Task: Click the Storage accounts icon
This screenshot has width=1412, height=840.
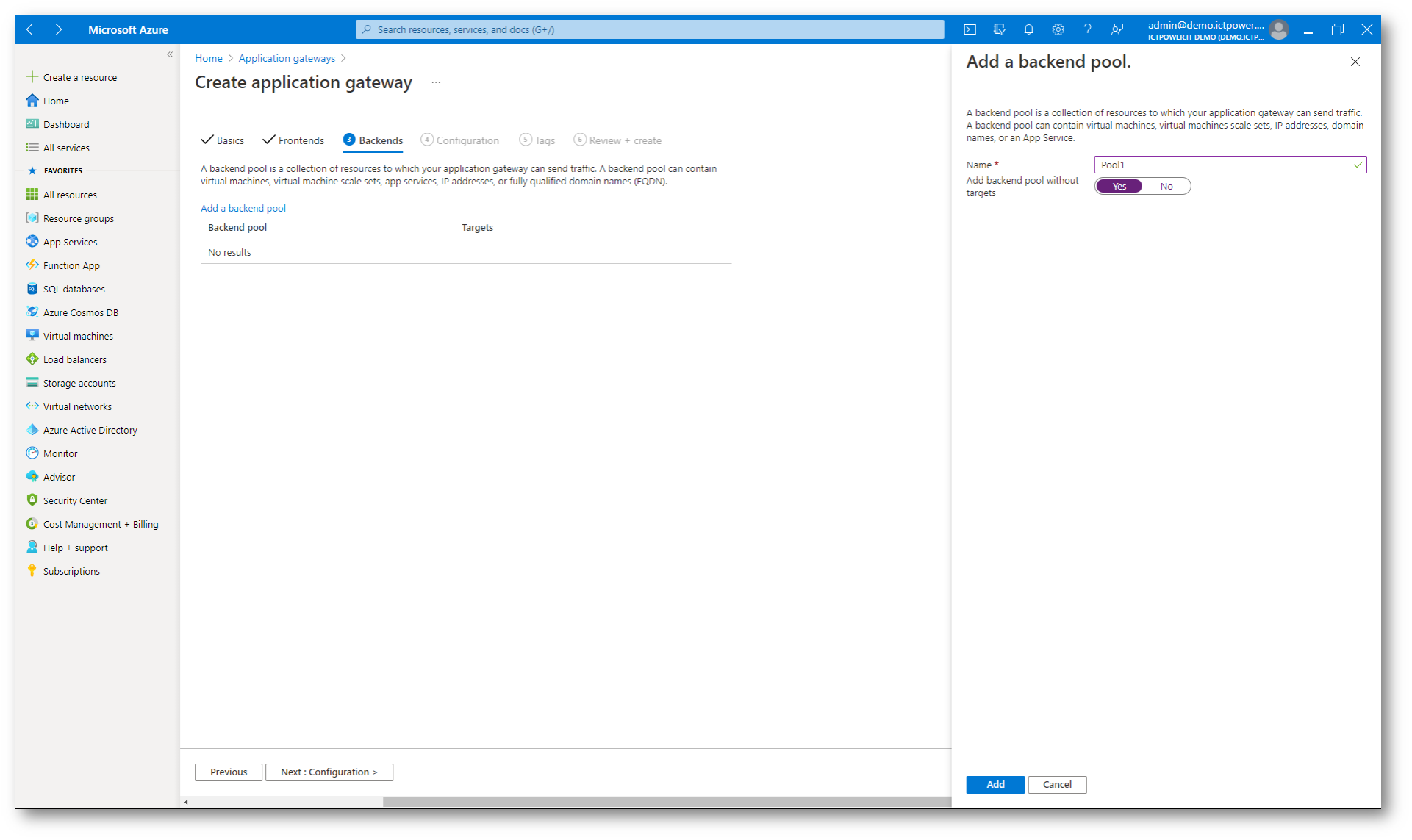Action: coord(32,382)
